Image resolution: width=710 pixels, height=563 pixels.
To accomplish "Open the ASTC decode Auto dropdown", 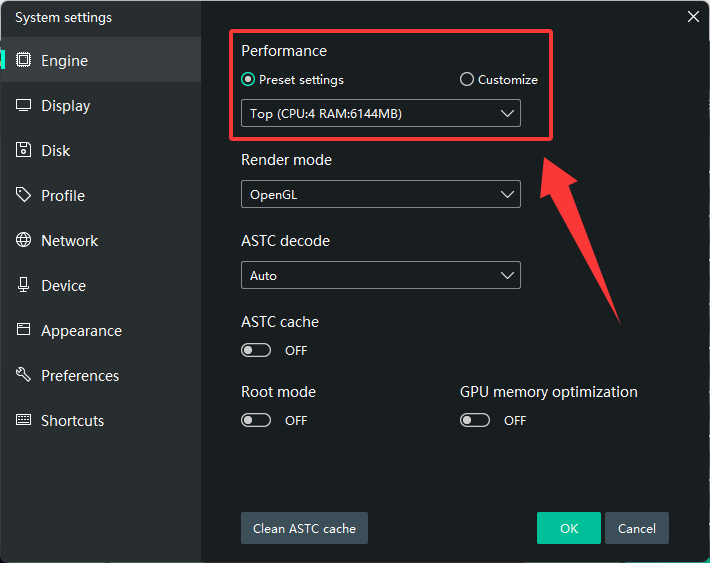I will point(380,275).
